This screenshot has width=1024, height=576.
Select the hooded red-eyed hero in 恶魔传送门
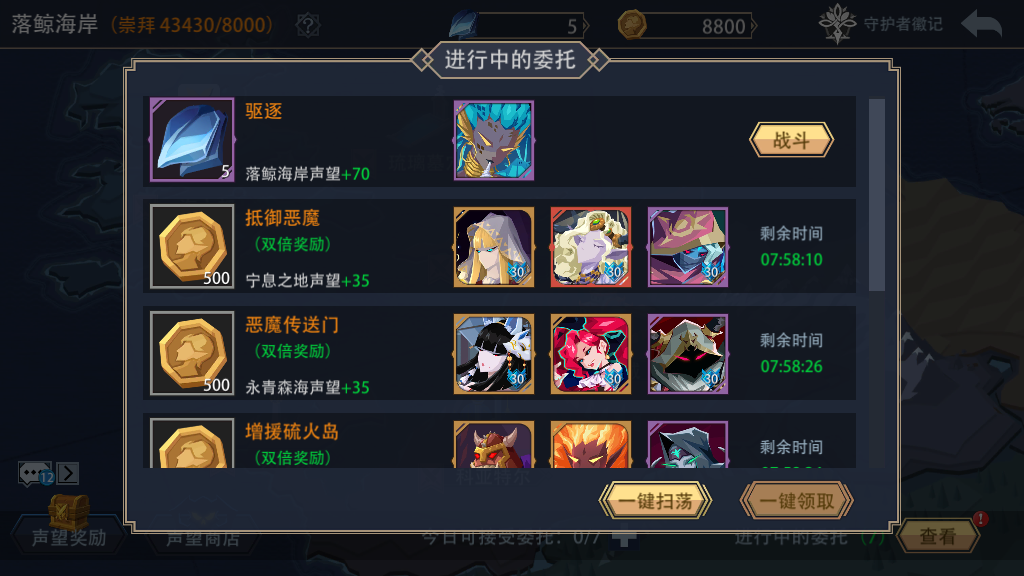[688, 354]
